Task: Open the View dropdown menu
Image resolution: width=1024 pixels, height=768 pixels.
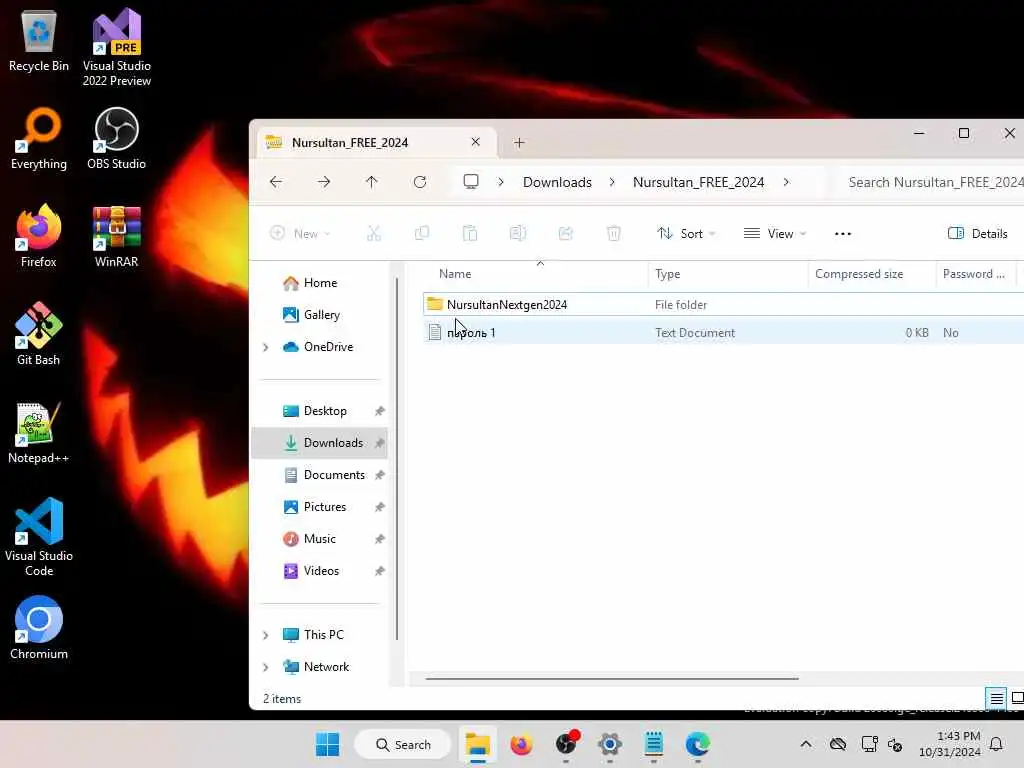Action: tap(775, 233)
